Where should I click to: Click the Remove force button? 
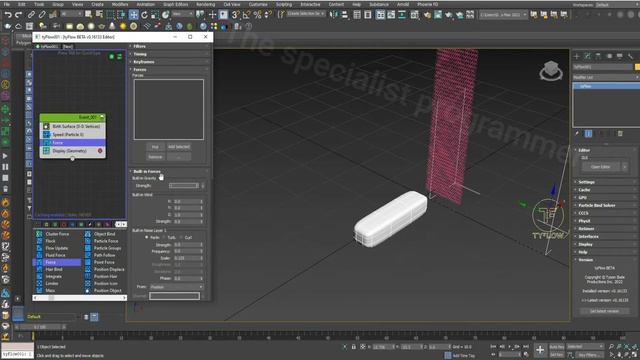click(x=155, y=157)
